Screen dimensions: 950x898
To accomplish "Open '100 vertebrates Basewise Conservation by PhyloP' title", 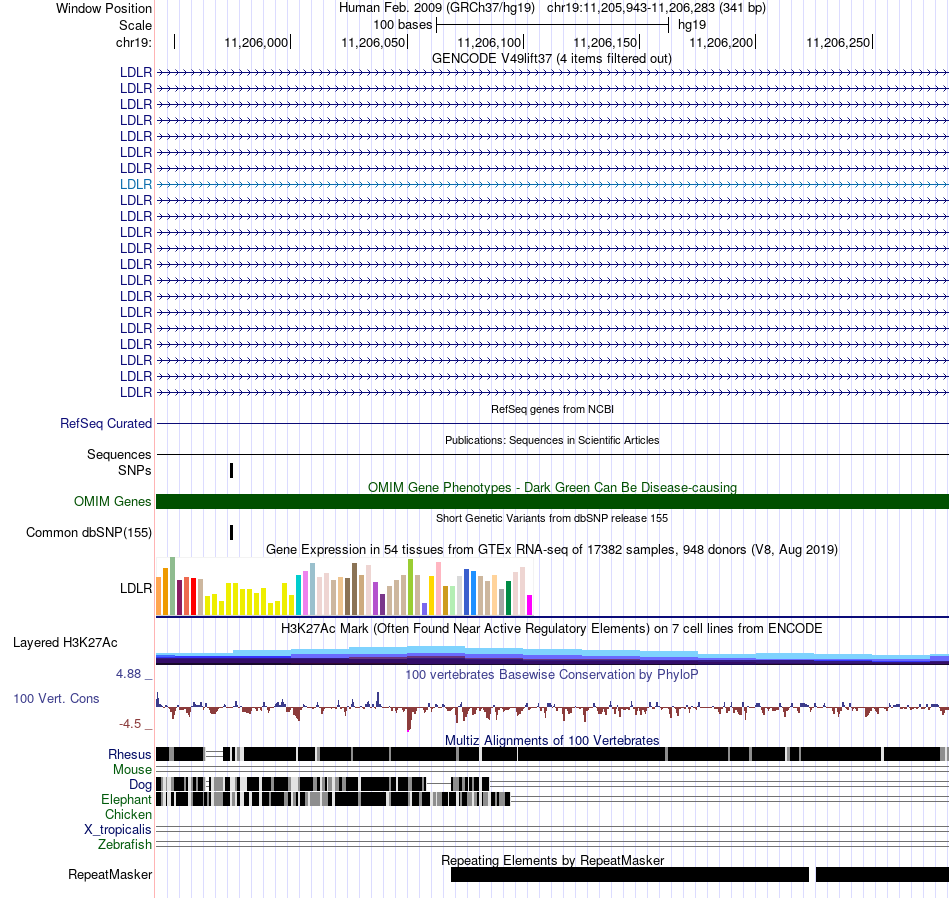I will (x=552, y=674).
